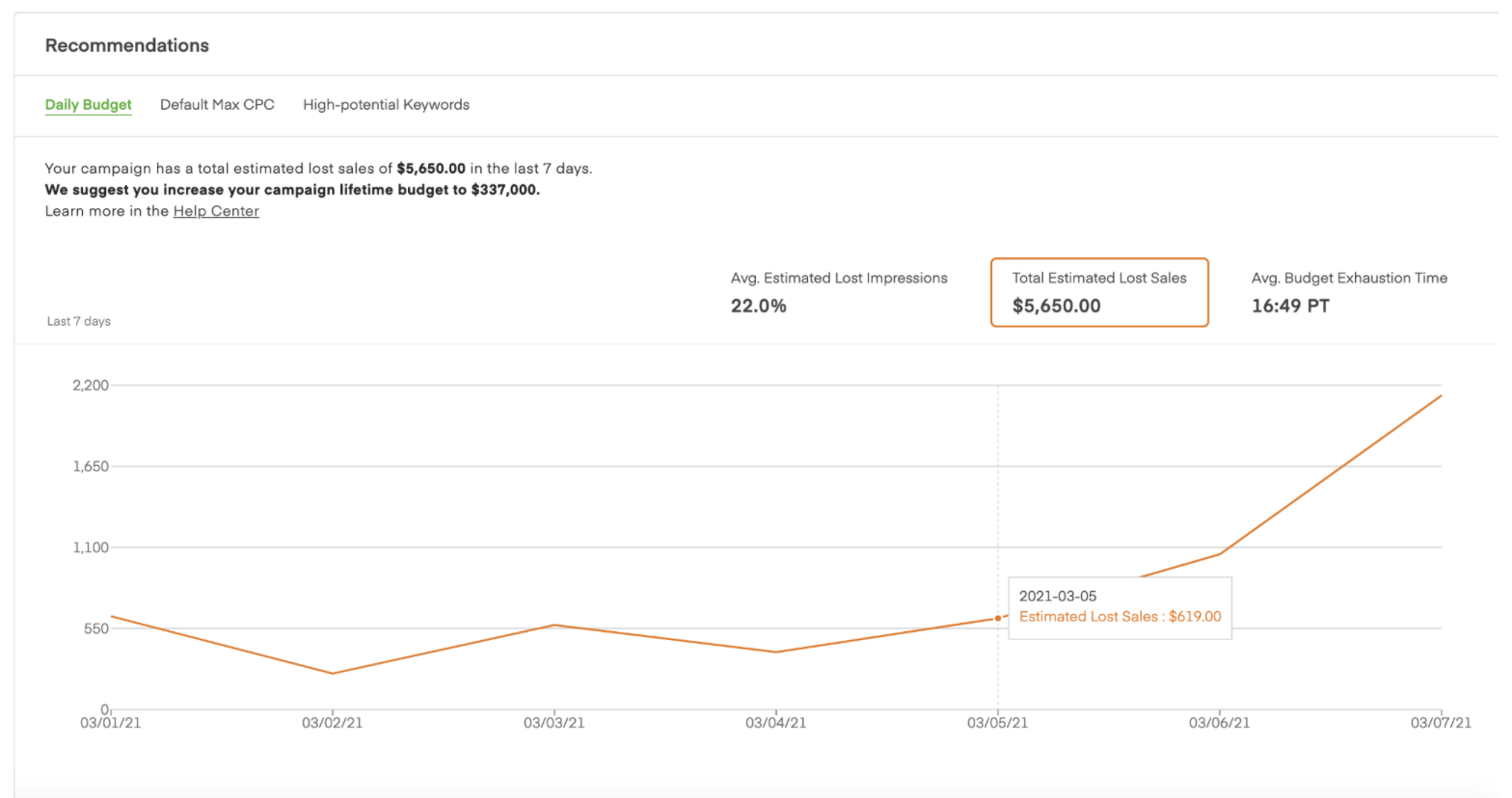
Task: Click the line's lowest point above 03/02/21
Action: 333,674
